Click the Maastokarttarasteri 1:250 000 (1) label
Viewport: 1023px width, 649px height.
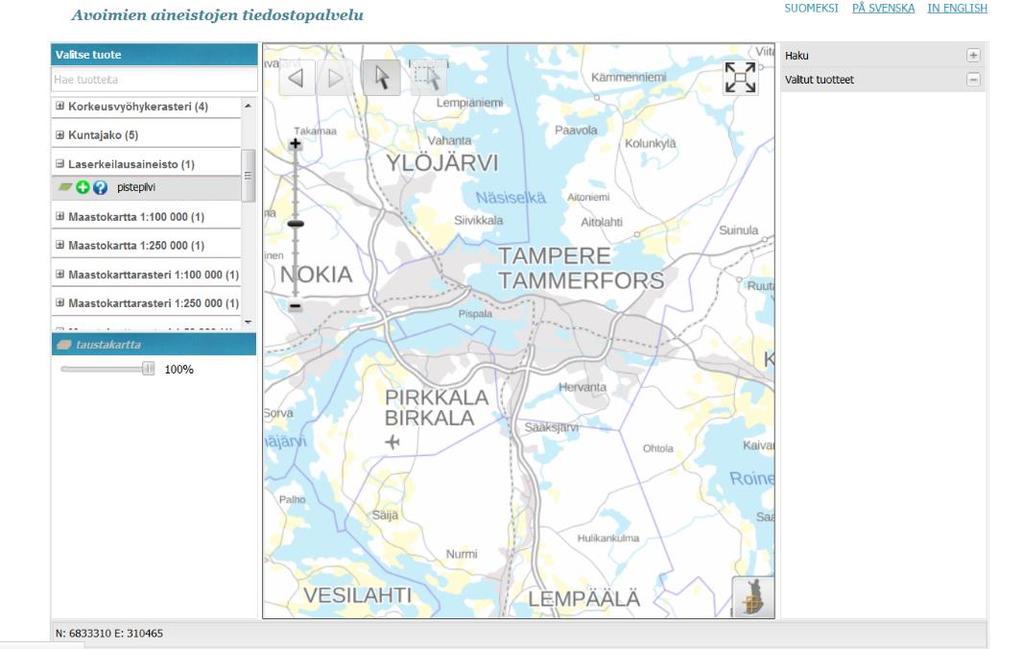pyautogui.click(x=153, y=303)
